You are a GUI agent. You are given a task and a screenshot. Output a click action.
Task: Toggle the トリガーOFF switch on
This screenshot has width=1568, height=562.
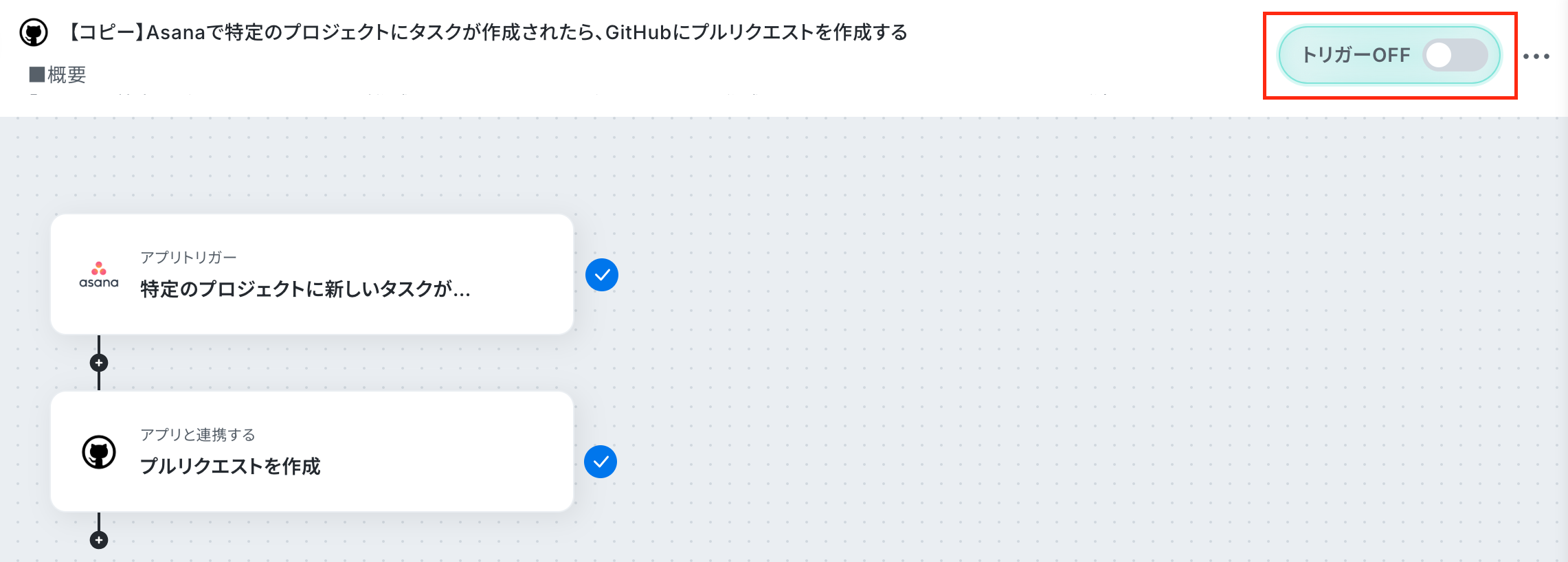pos(1455,55)
